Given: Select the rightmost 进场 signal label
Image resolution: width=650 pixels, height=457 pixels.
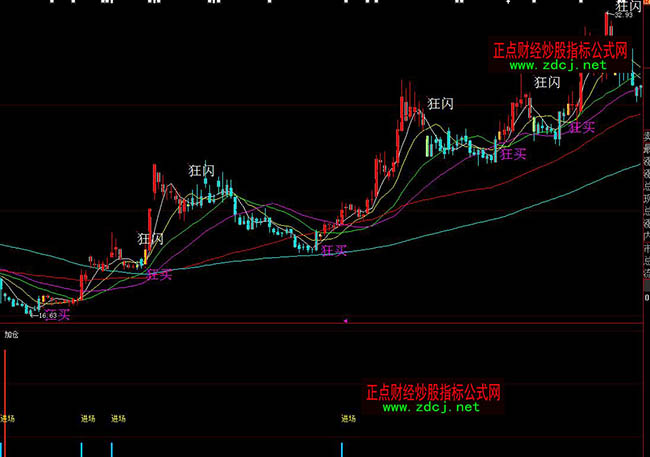Looking at the screenshot, I should (348, 418).
